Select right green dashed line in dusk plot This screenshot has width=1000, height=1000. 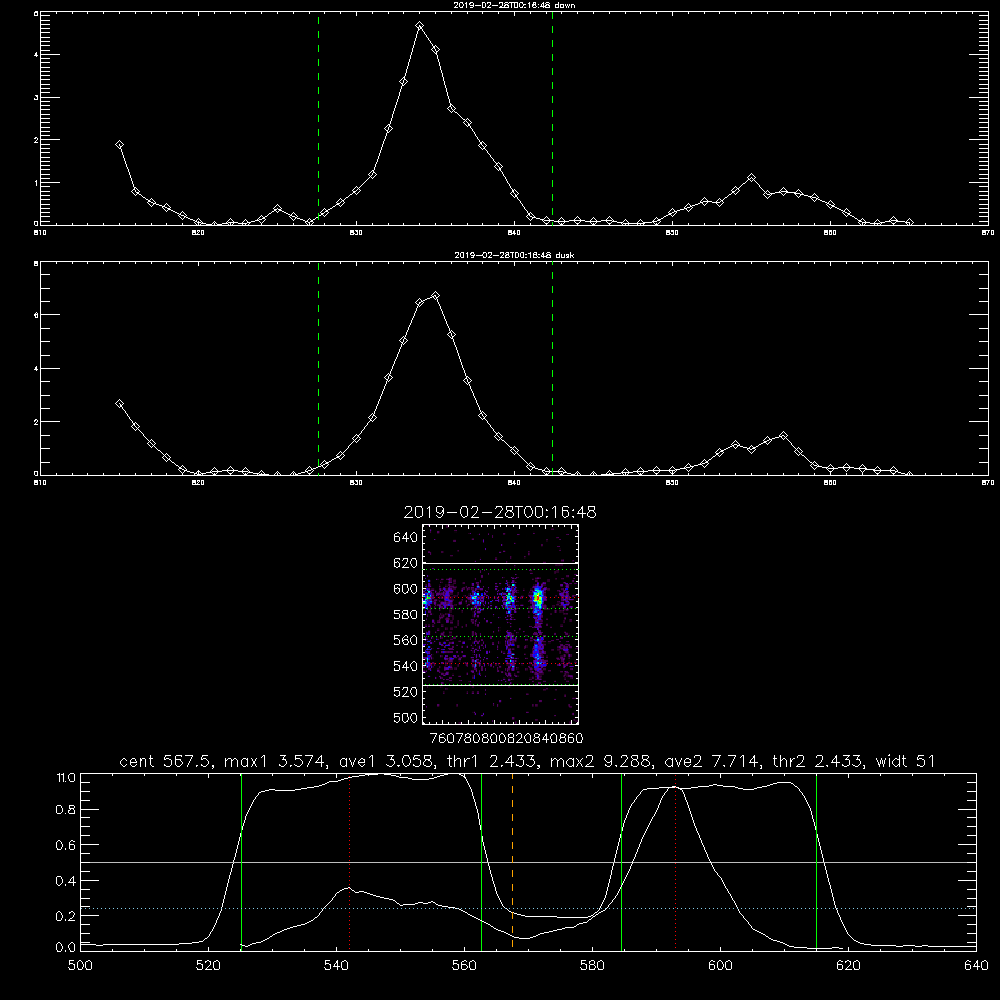click(553, 369)
